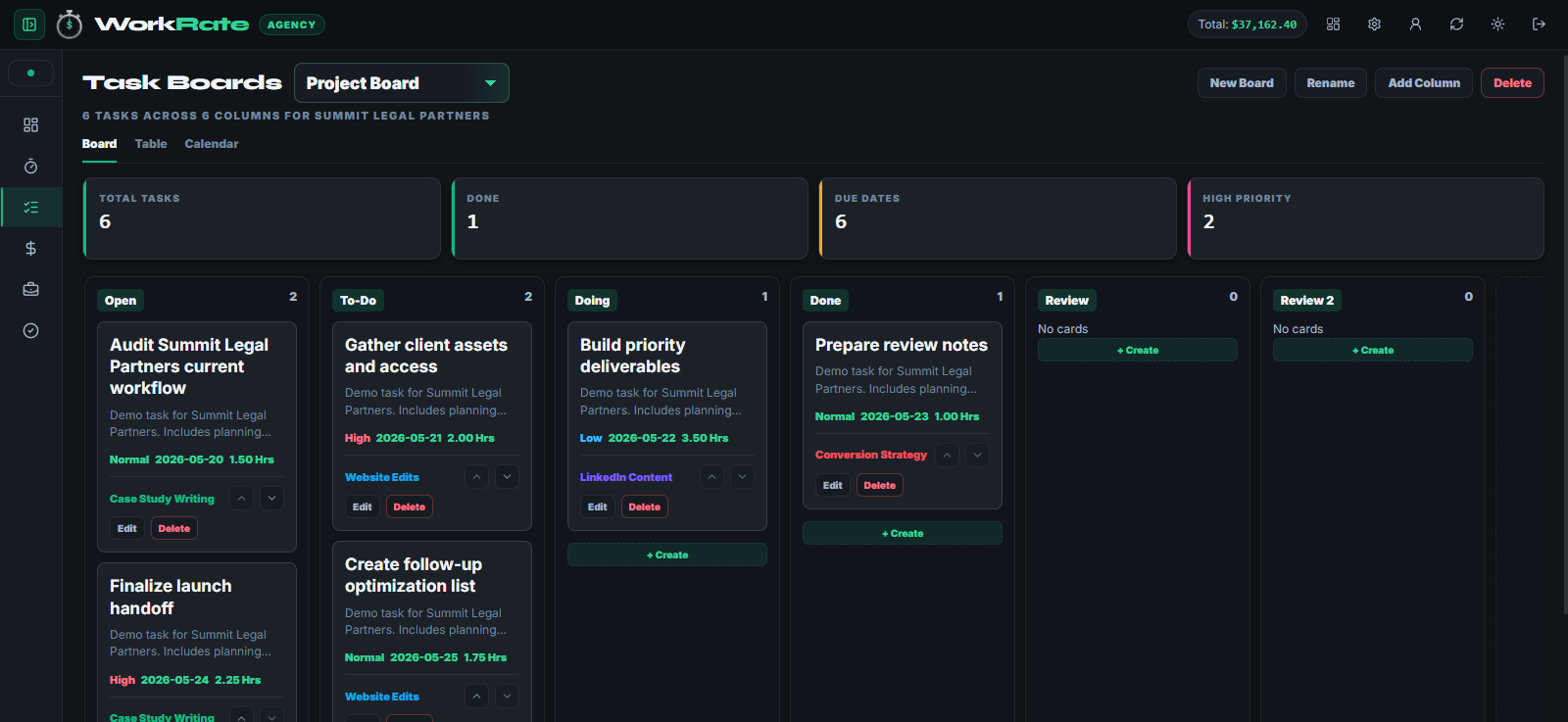The width and height of the screenshot is (1568, 722).
Task: Open task boards checklist sidebar icon
Action: click(x=31, y=208)
